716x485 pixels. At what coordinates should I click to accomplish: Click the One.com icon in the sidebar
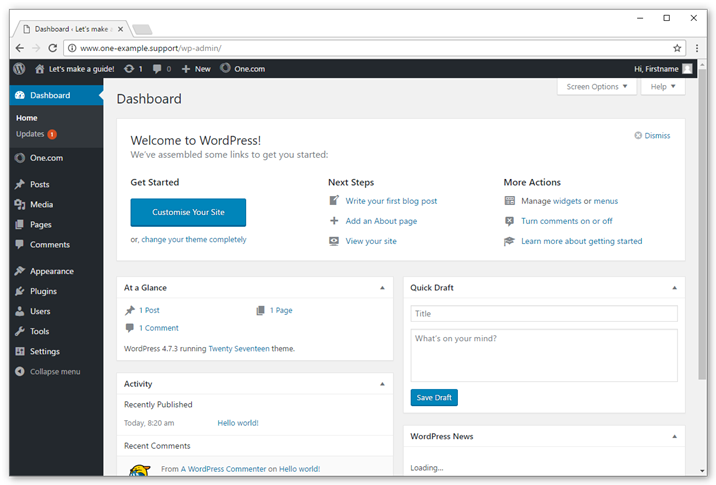(x=20, y=158)
